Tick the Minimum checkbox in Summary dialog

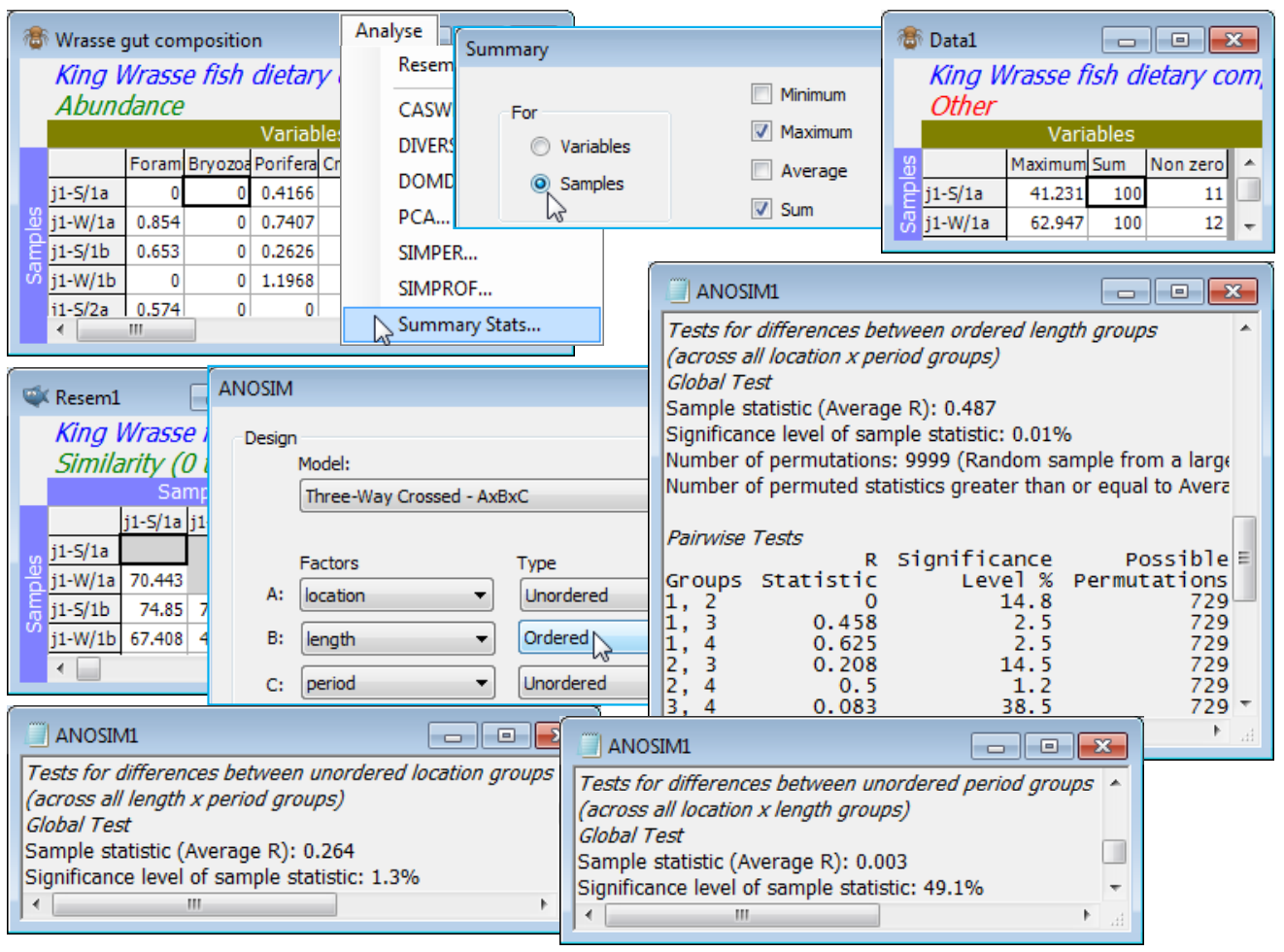761,94
